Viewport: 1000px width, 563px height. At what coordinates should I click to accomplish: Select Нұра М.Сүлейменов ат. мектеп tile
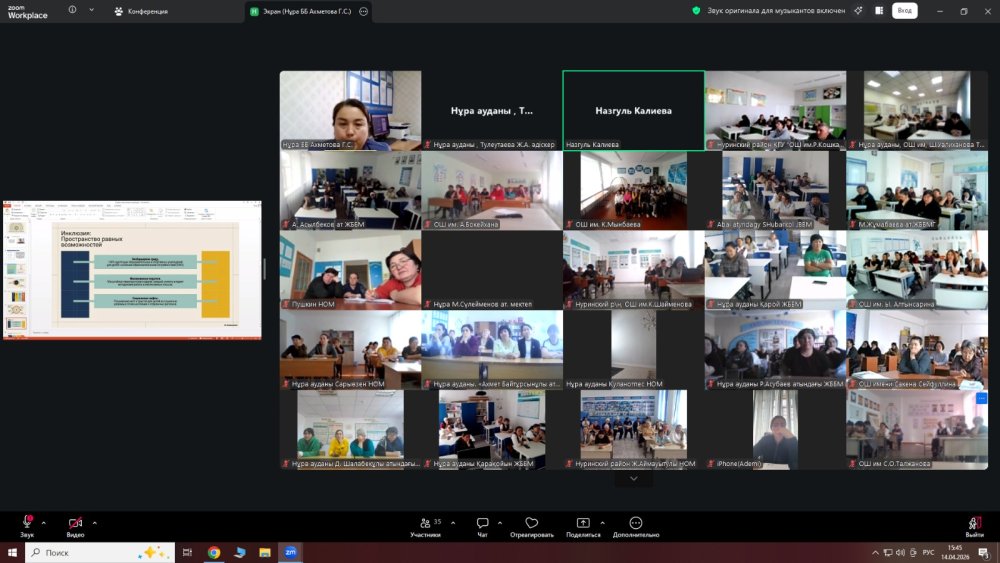[492, 270]
